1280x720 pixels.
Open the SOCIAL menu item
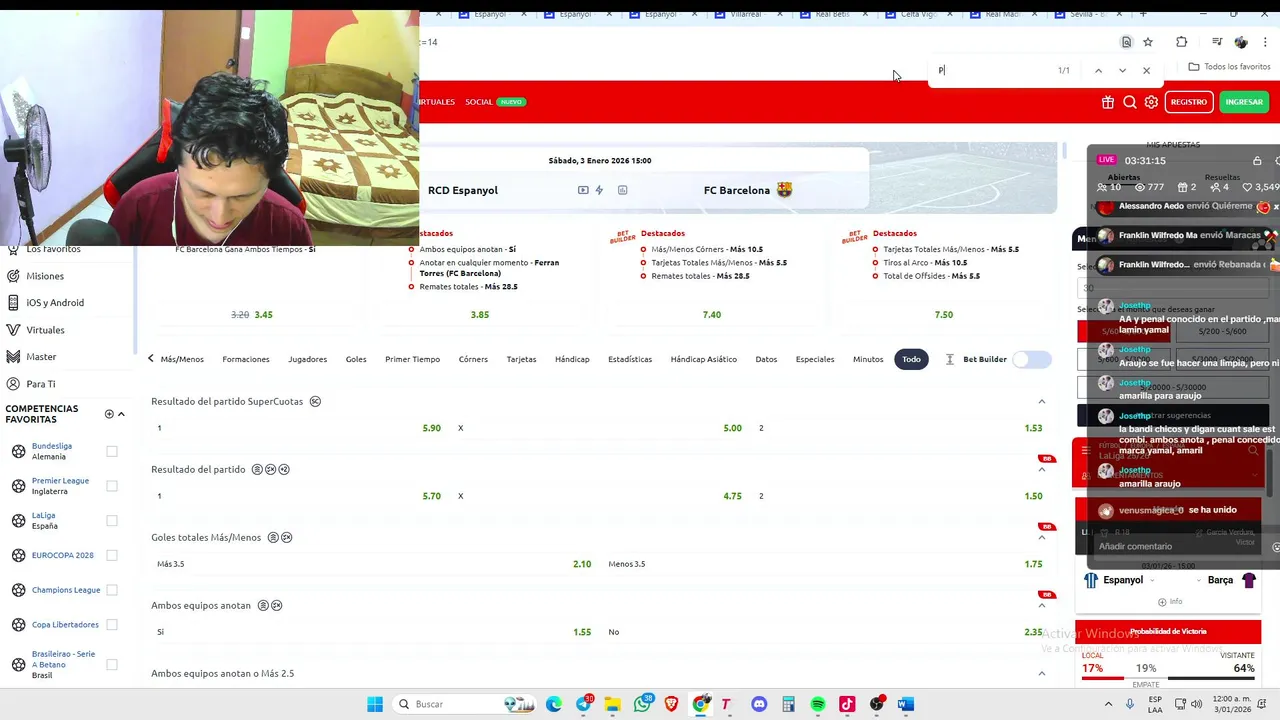pos(479,102)
